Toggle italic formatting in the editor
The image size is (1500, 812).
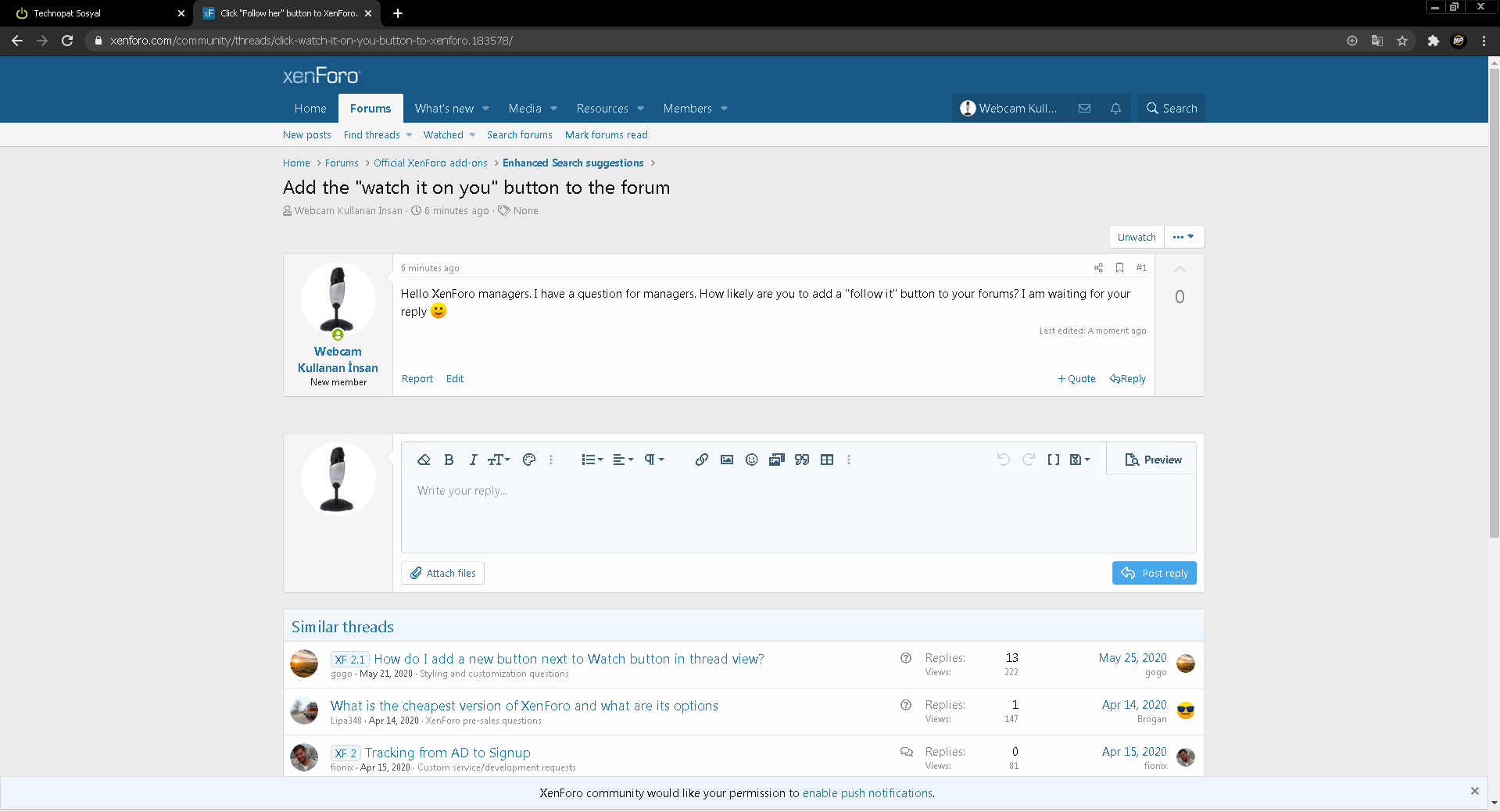click(x=473, y=460)
